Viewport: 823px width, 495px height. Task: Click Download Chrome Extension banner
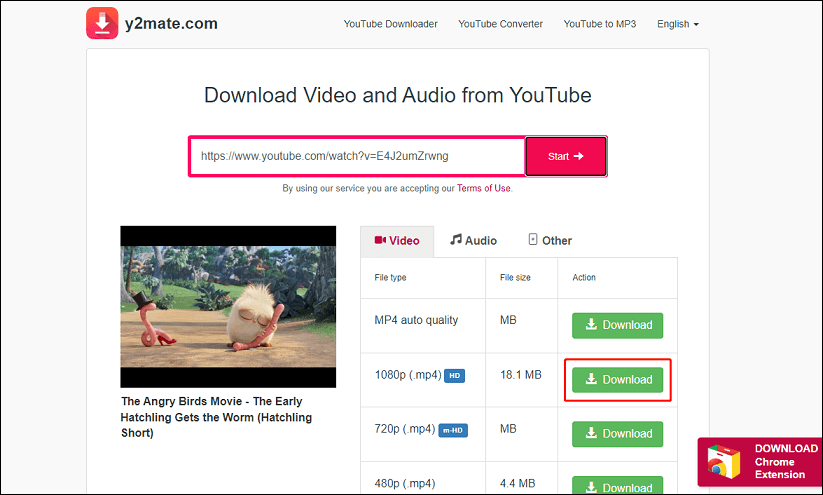[x=759, y=462]
